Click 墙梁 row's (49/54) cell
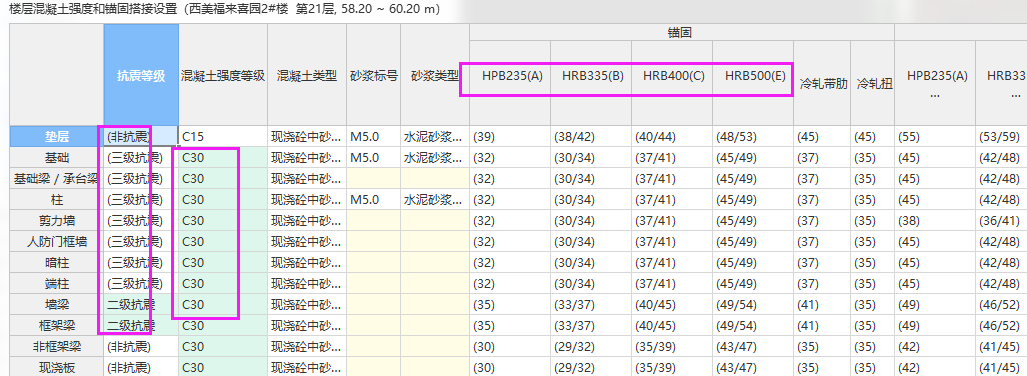The height and width of the screenshot is (376, 1027). point(753,305)
